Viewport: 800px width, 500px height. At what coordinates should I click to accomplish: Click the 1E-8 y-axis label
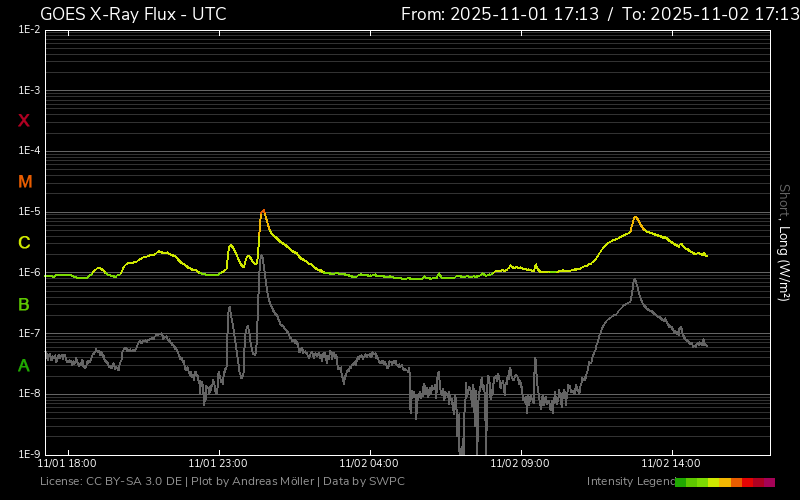pyautogui.click(x=29, y=393)
